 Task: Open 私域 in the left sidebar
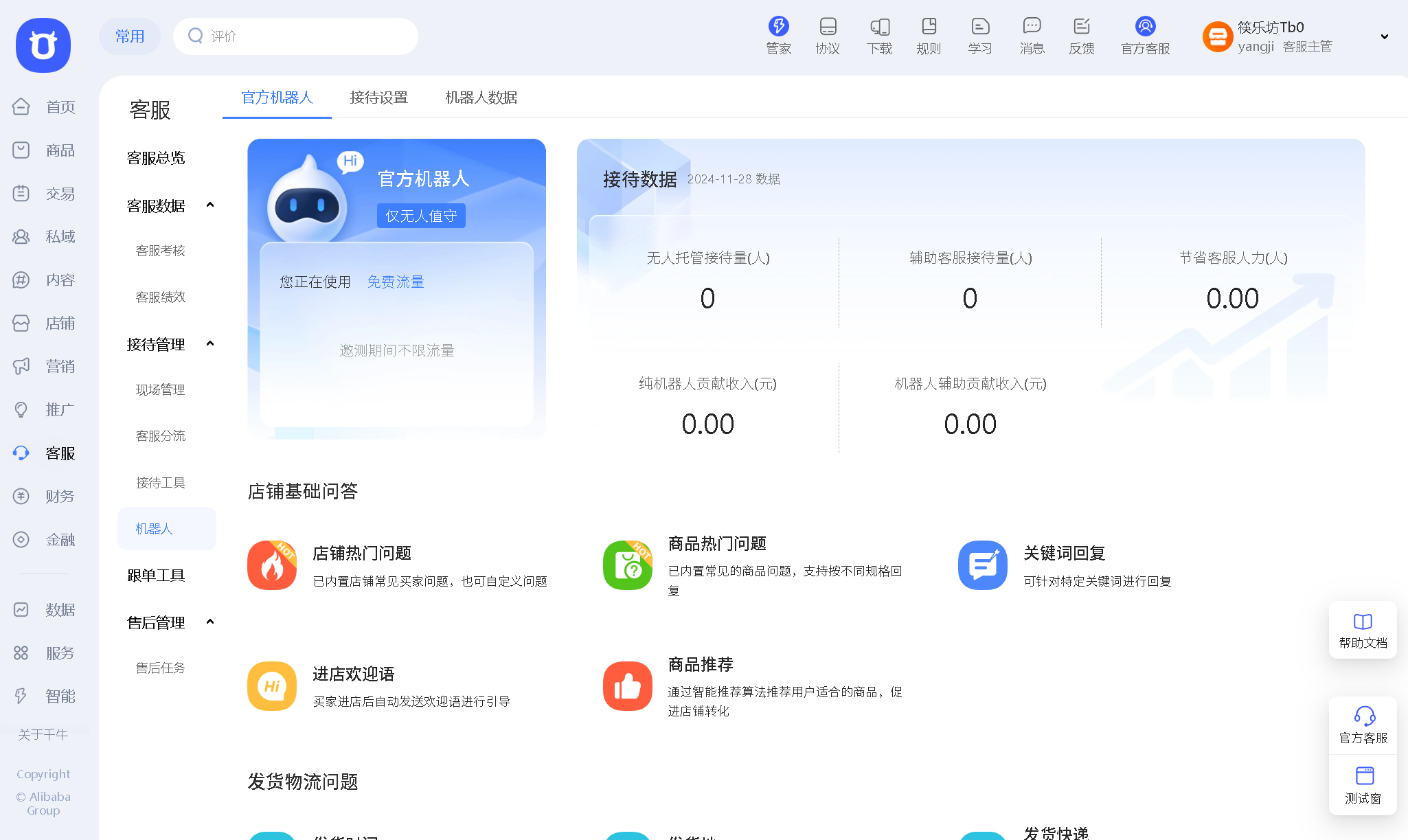44,236
